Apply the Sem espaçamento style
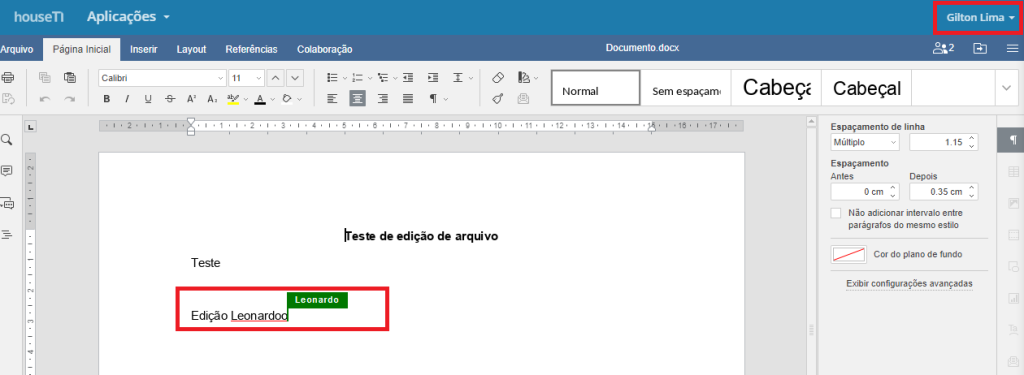 click(x=686, y=88)
